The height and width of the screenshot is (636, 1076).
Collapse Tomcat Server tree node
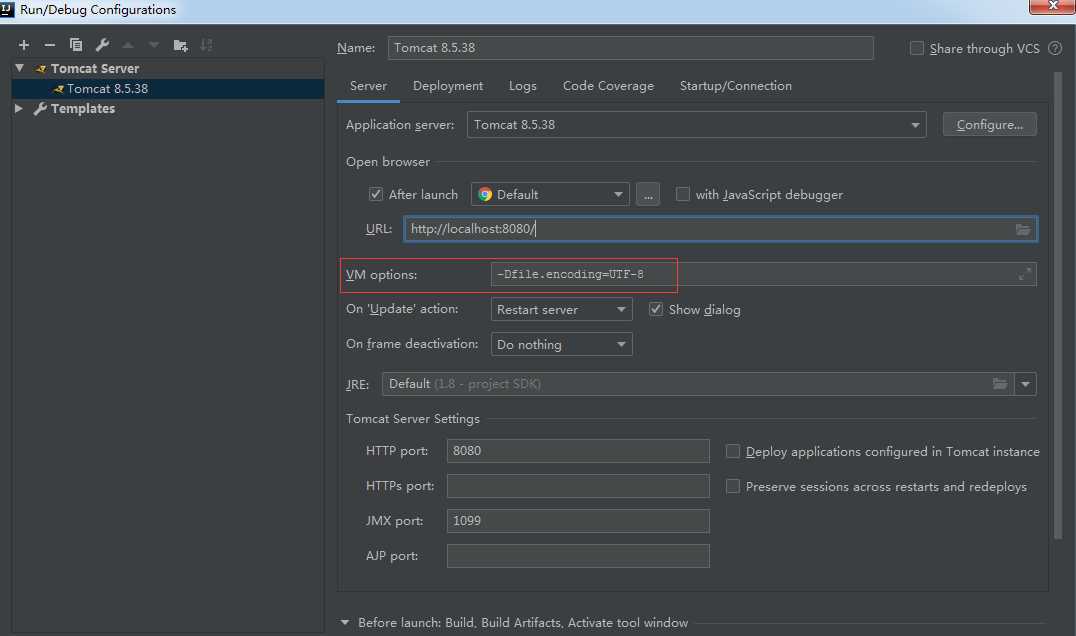[x=20, y=68]
